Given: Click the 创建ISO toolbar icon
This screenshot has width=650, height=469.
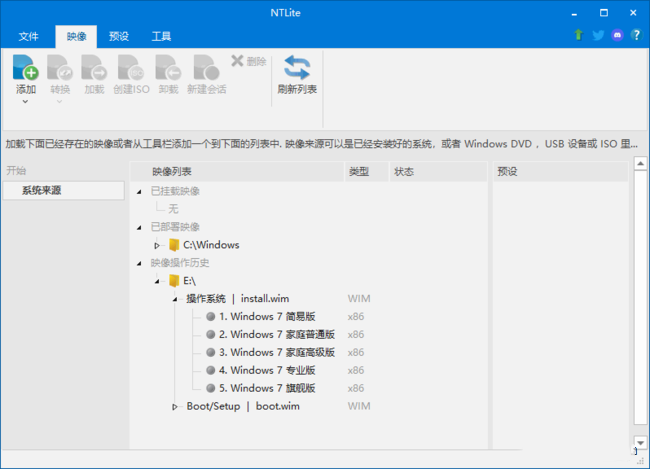Looking at the screenshot, I should click(131, 68).
